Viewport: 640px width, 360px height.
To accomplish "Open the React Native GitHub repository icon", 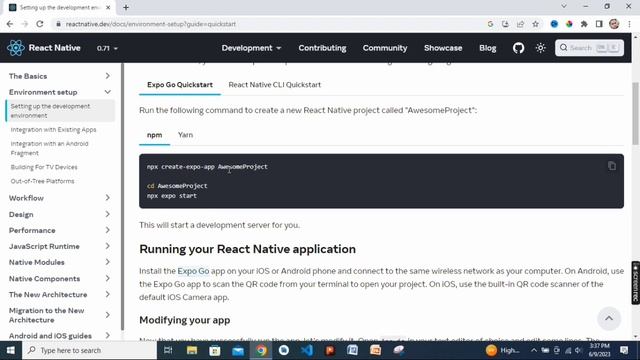I will coord(518,48).
